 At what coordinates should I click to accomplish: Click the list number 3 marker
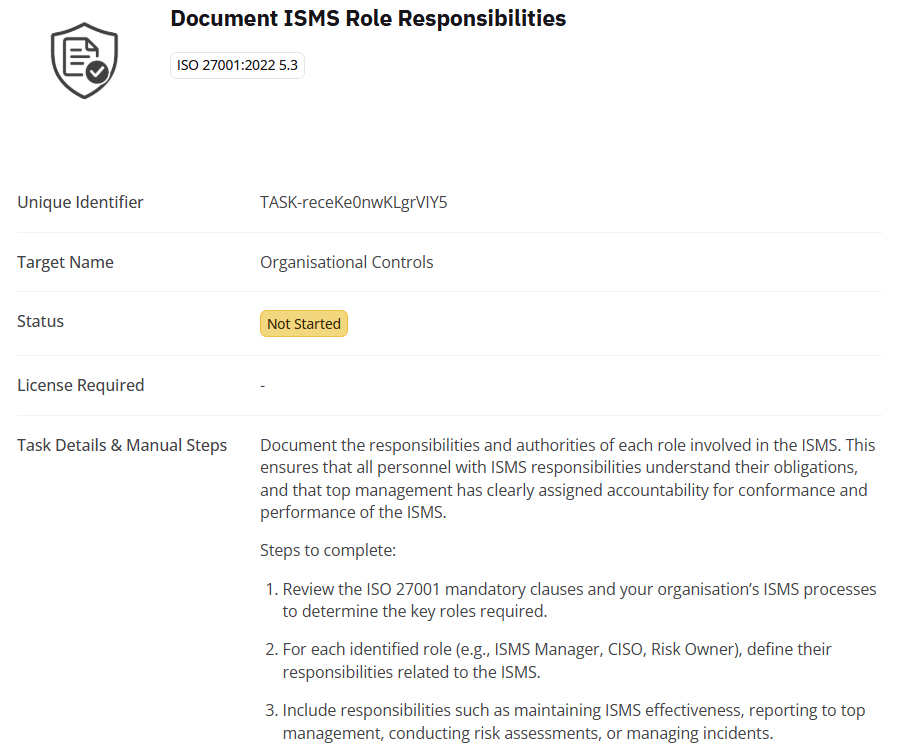pos(271,711)
